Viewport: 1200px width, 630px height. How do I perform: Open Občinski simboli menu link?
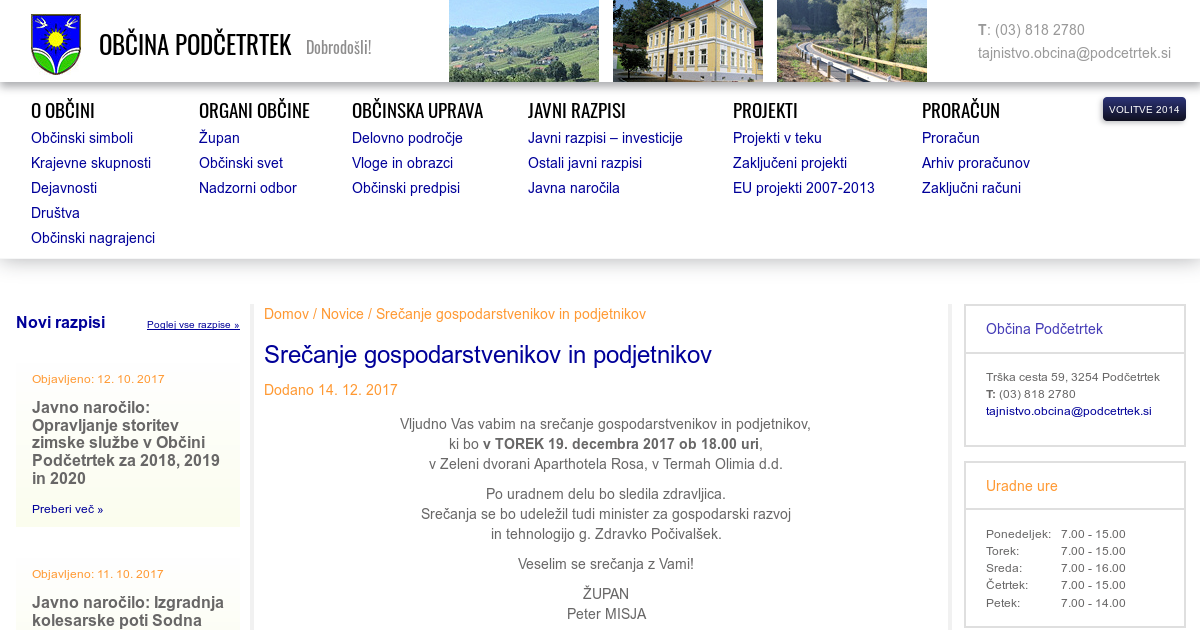point(82,138)
